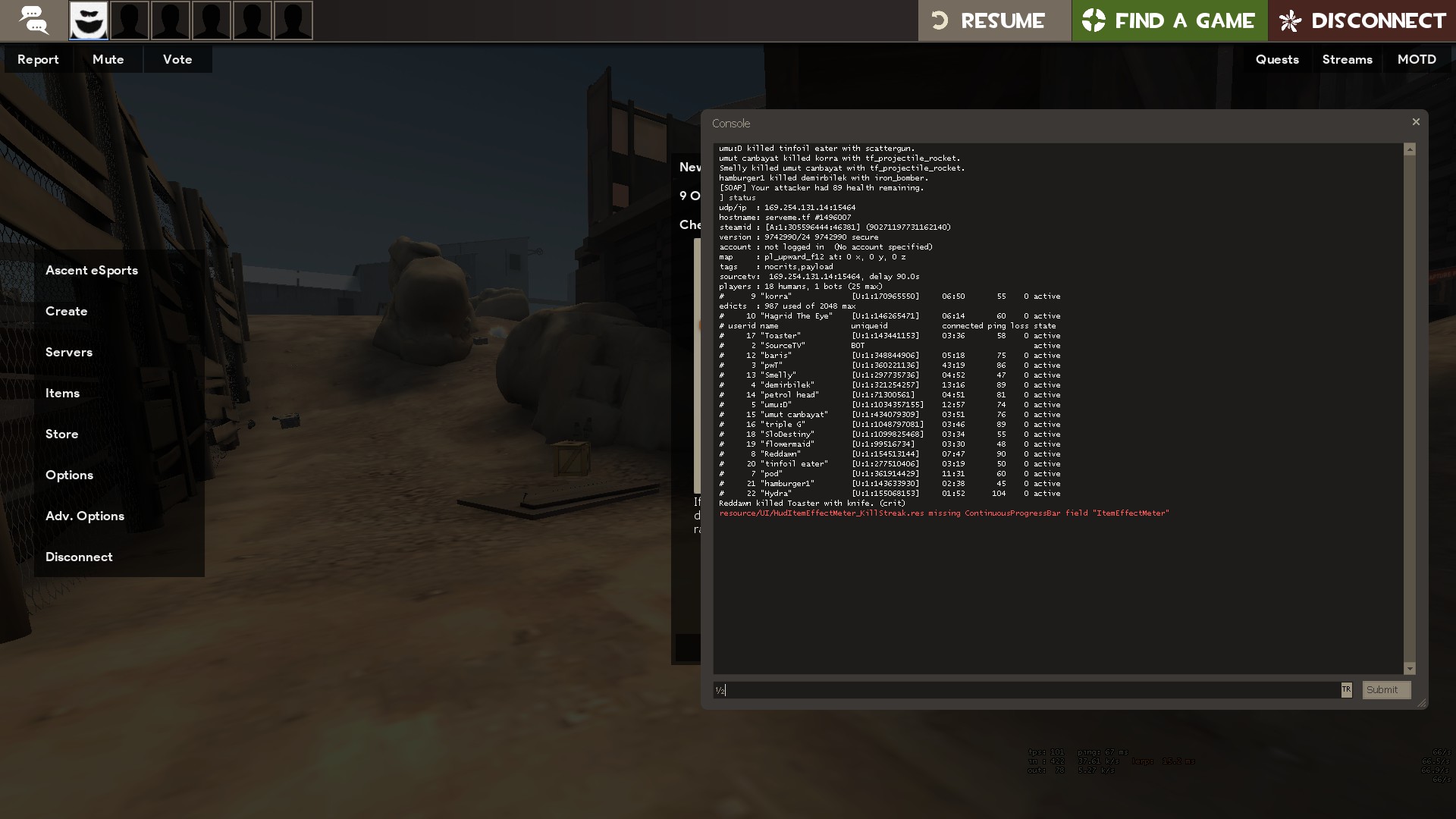Click the last silhouette player avatar

coord(293,20)
